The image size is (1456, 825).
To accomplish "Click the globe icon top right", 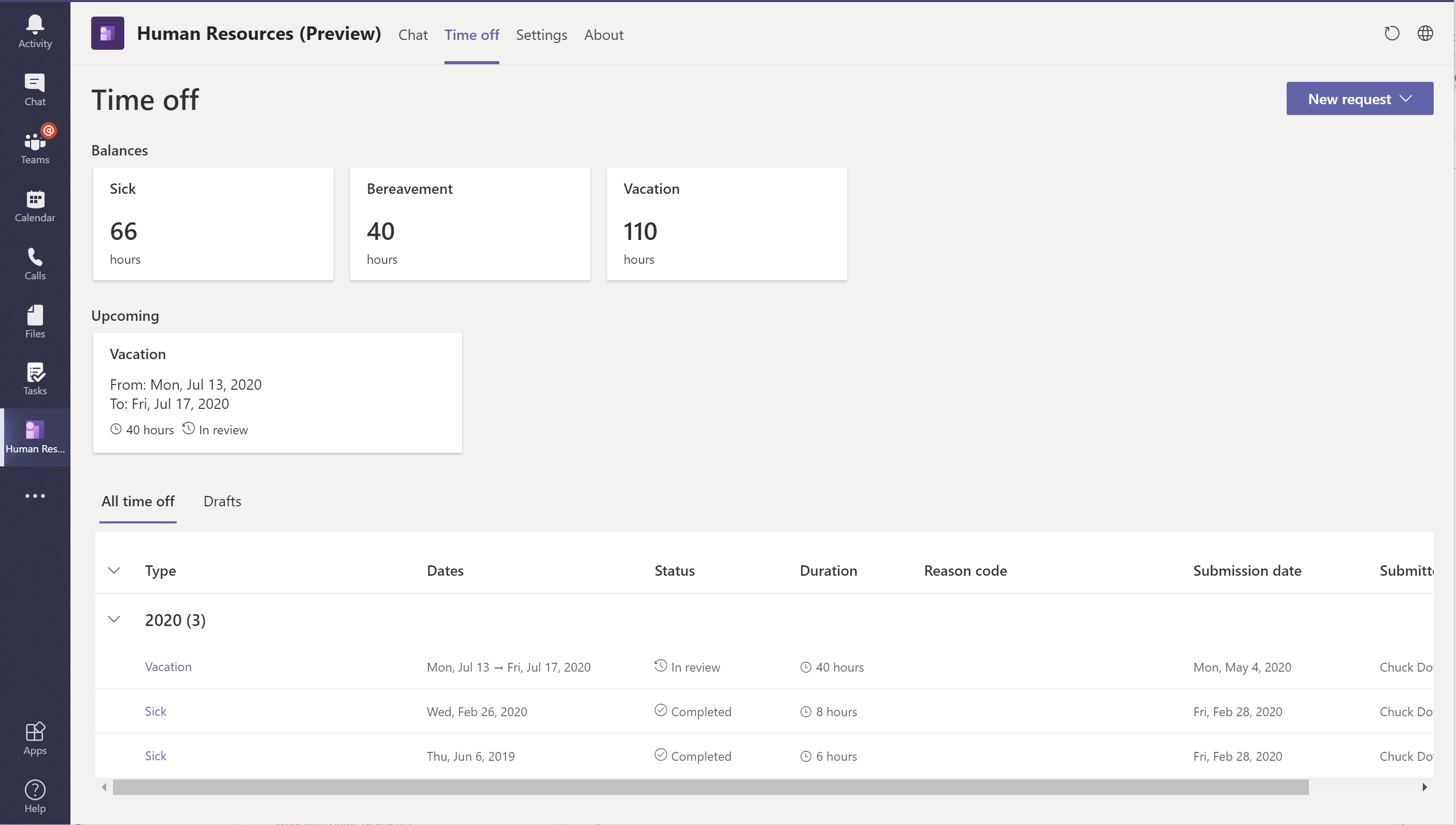I will coord(1424,33).
